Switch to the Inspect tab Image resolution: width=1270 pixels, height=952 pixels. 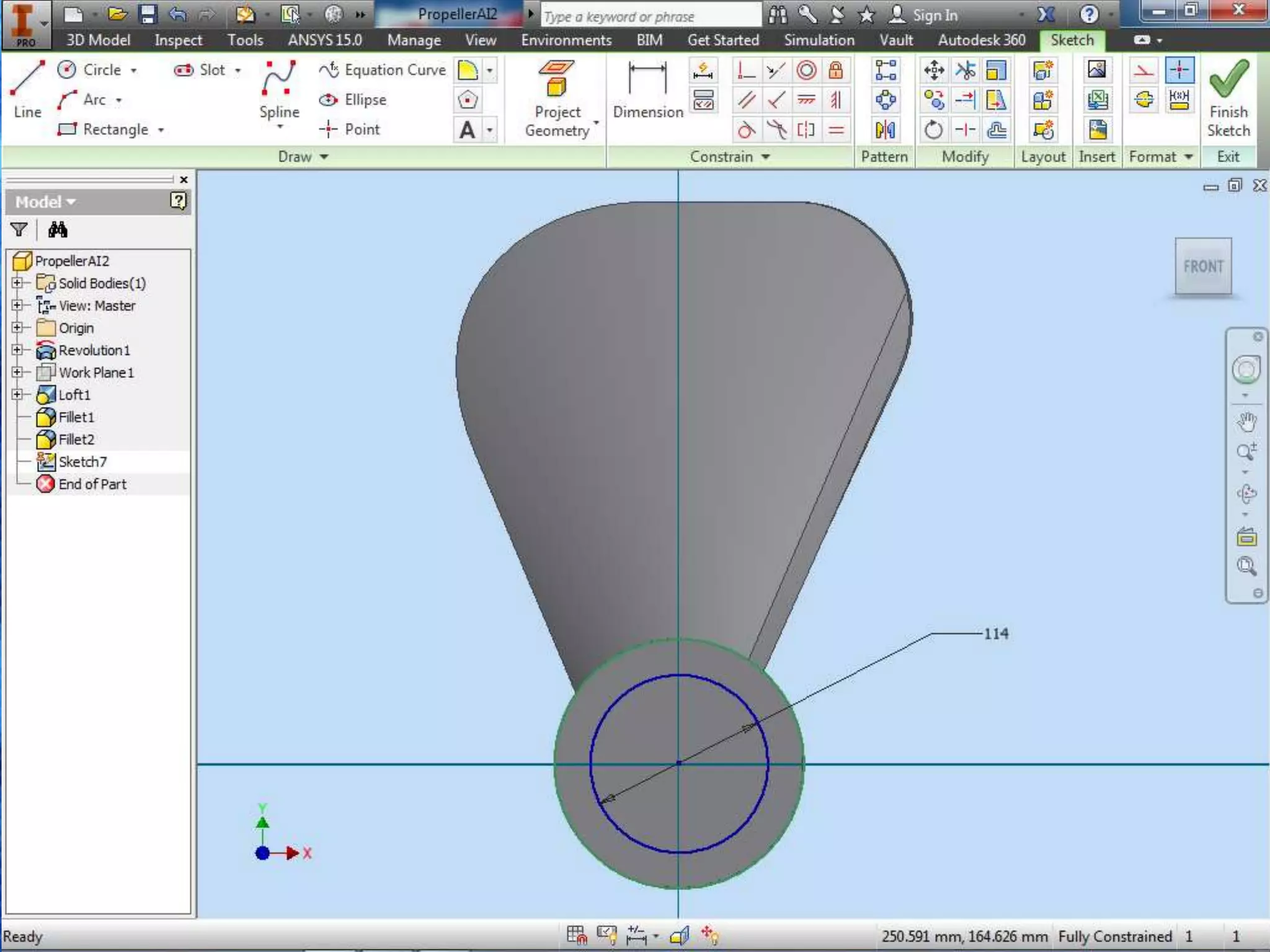(178, 40)
